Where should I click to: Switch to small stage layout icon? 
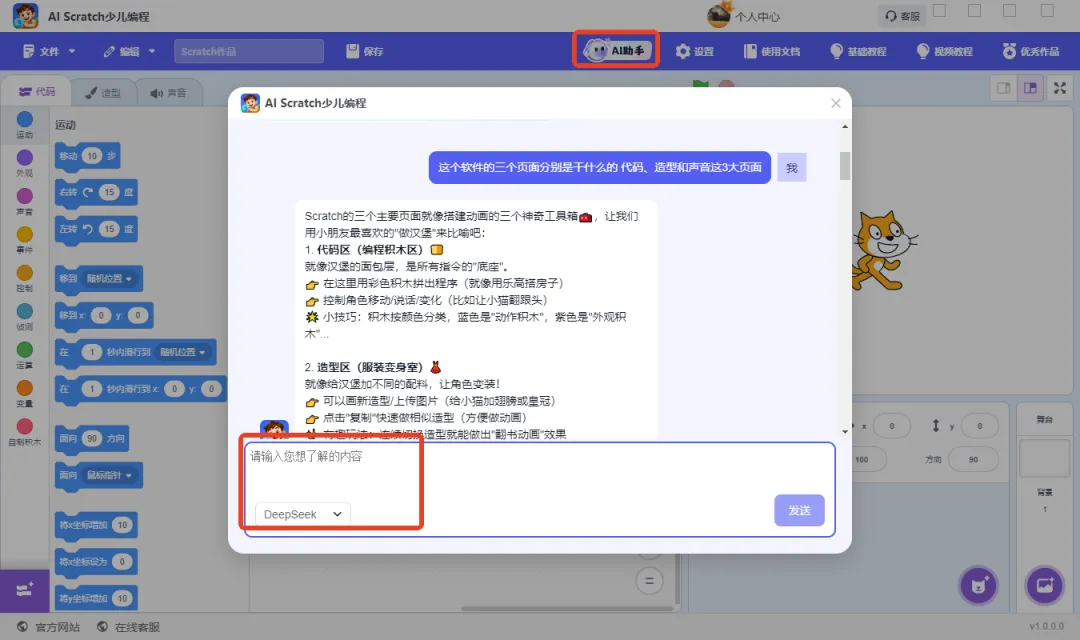1004,88
